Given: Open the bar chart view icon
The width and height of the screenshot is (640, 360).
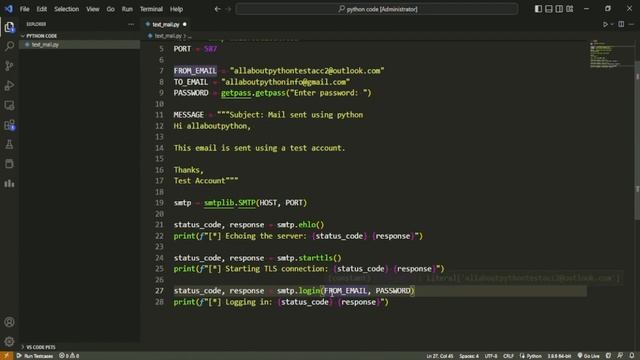Looking at the screenshot, I should pyautogui.click(x=9, y=184).
